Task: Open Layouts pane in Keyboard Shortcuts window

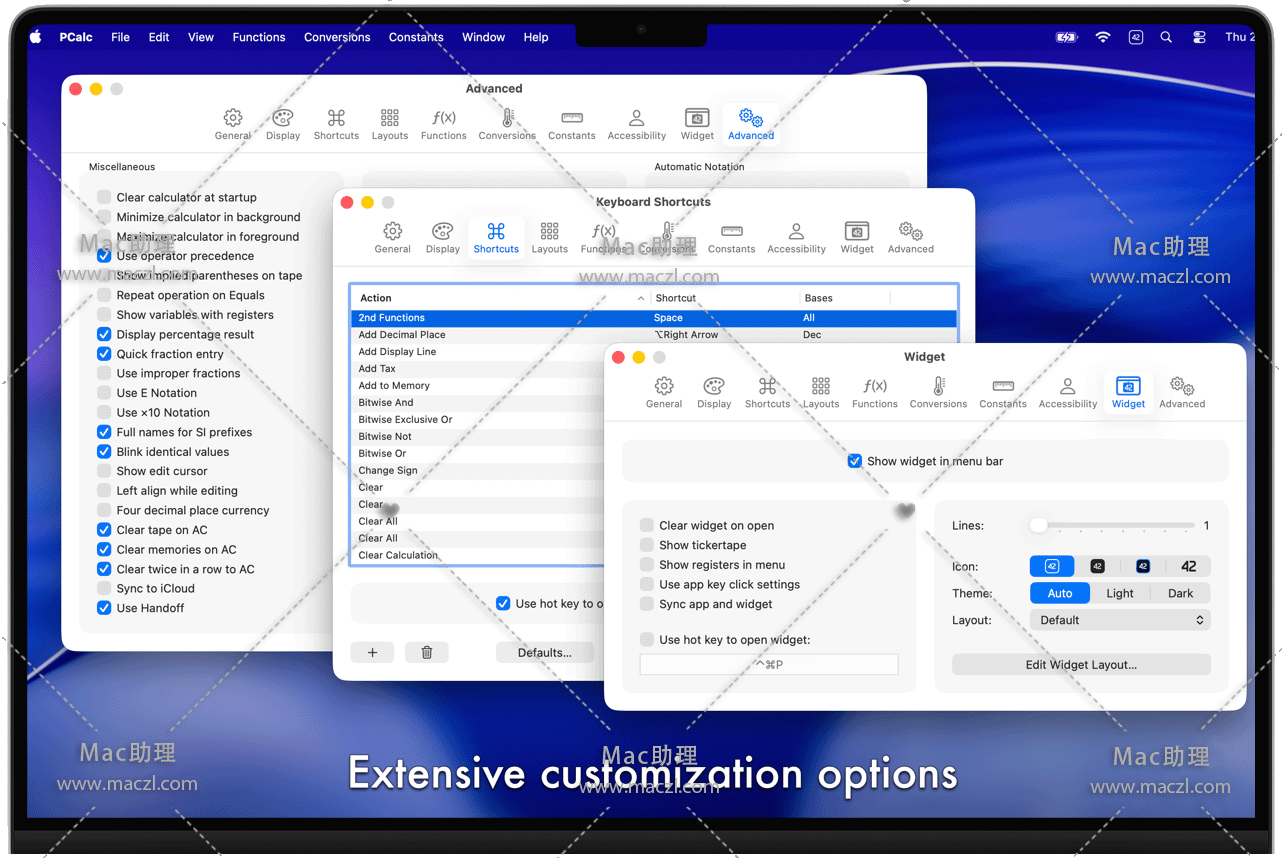Action: pos(549,237)
